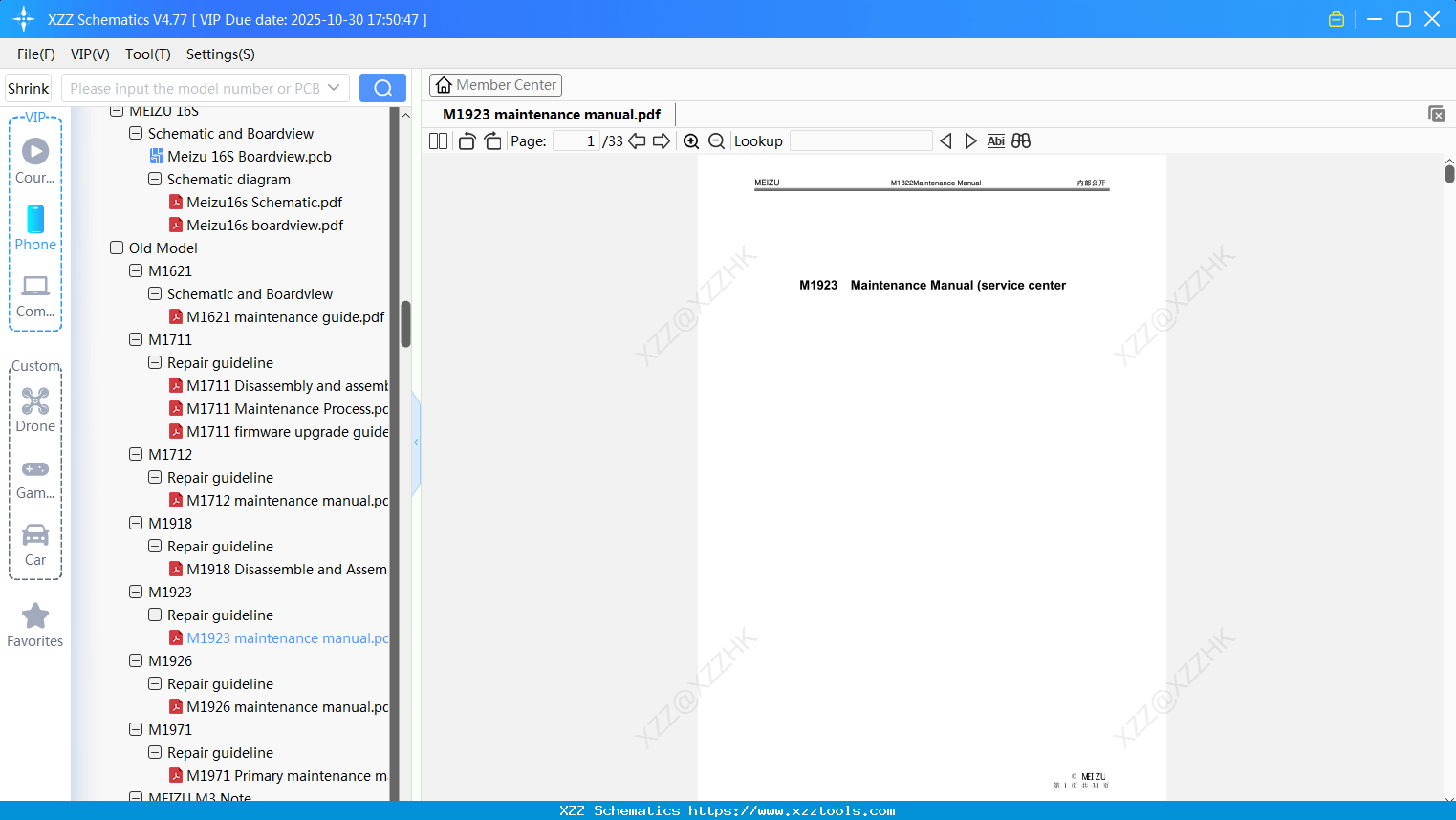This screenshot has width=1456, height=820.
Task: Open the Game console category
Action: 35,478
